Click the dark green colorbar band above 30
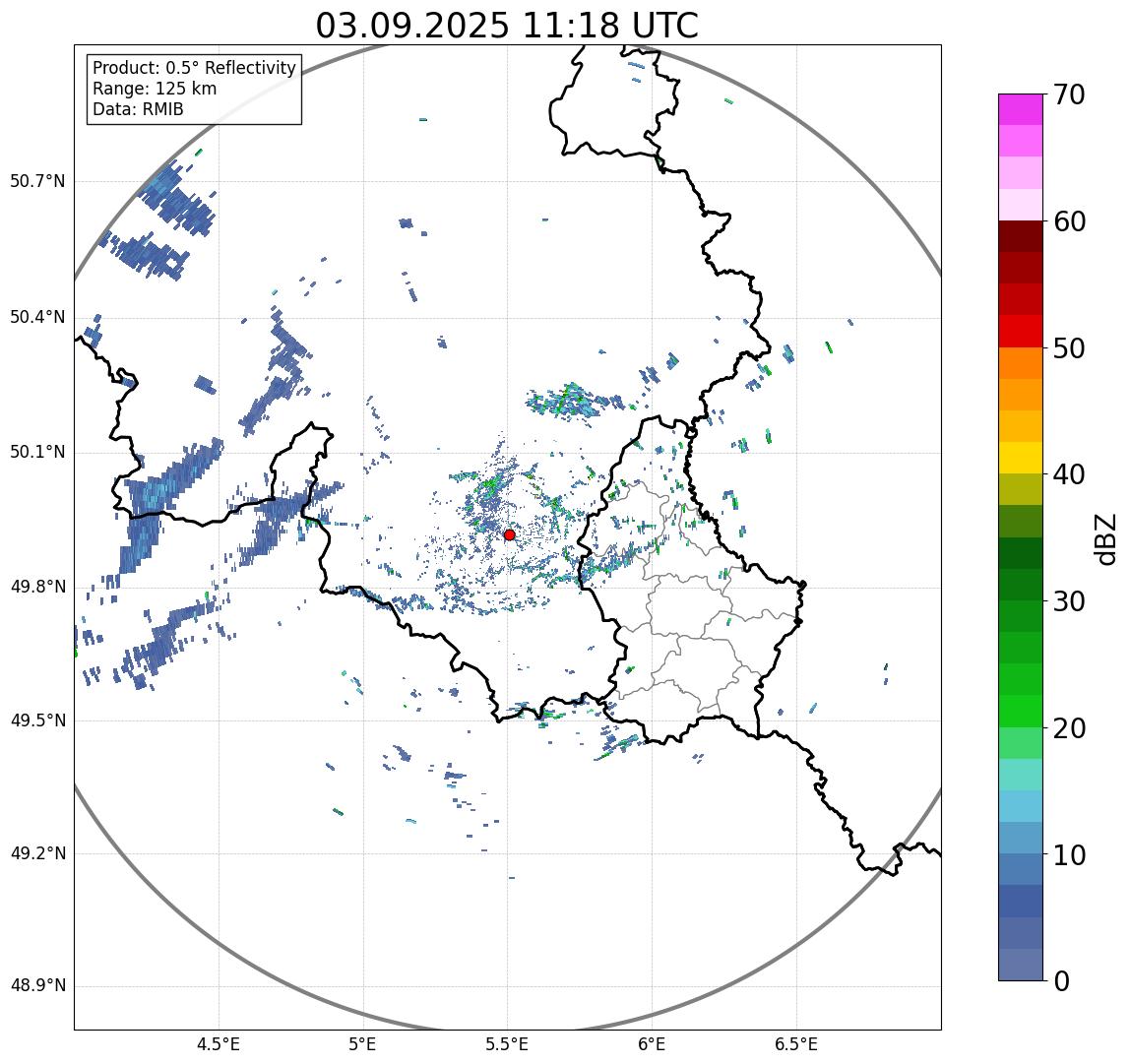Viewport: 1130px width, 1064px height. pos(1021,585)
